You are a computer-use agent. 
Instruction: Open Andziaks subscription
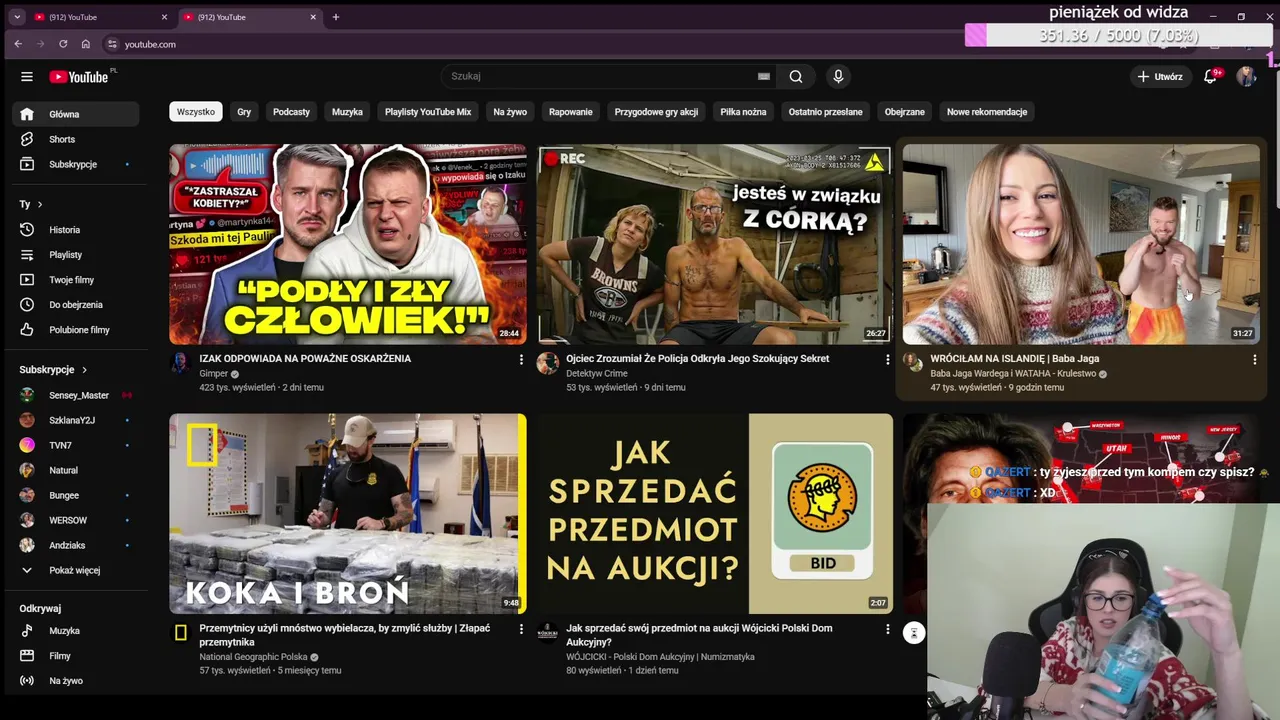click(x=76, y=545)
